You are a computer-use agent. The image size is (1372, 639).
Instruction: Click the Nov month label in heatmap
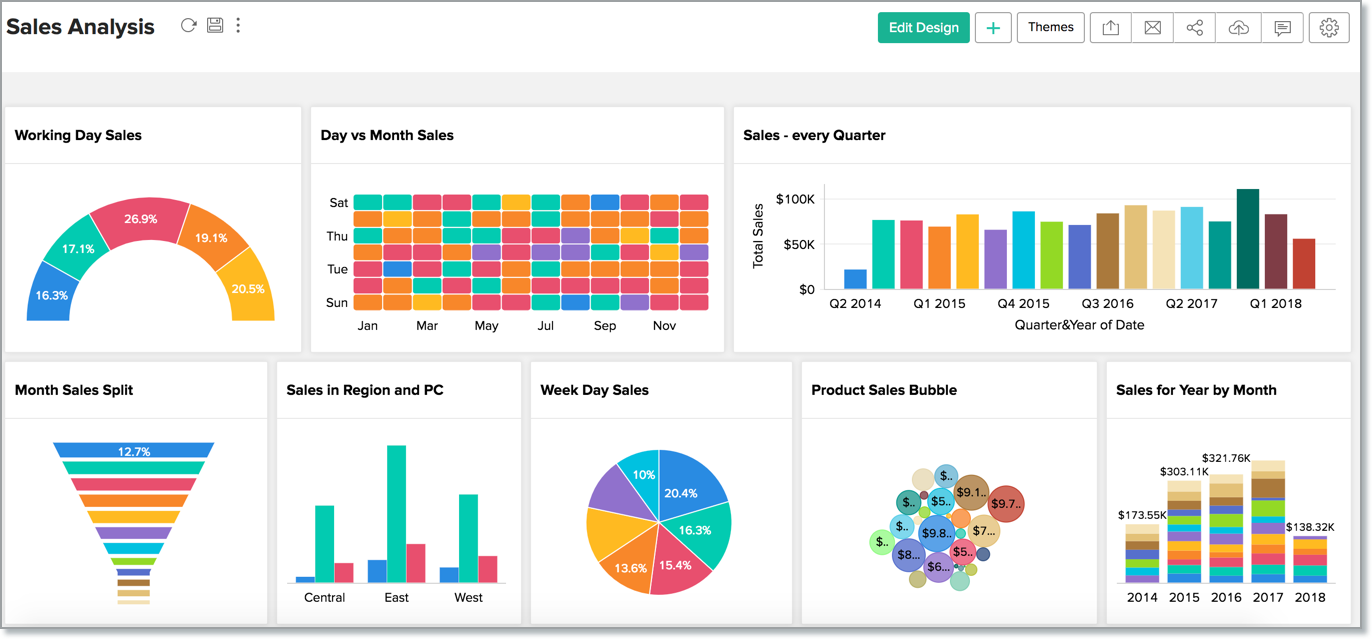664,326
